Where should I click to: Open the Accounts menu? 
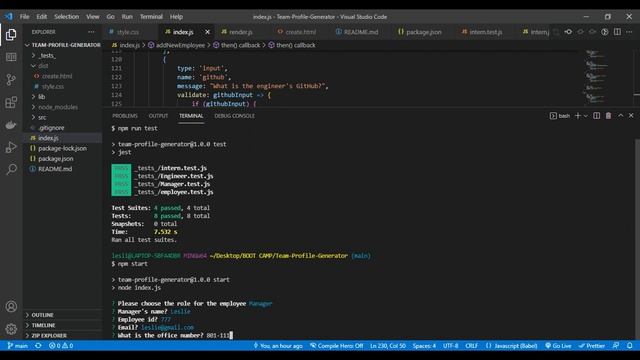tap(11, 306)
